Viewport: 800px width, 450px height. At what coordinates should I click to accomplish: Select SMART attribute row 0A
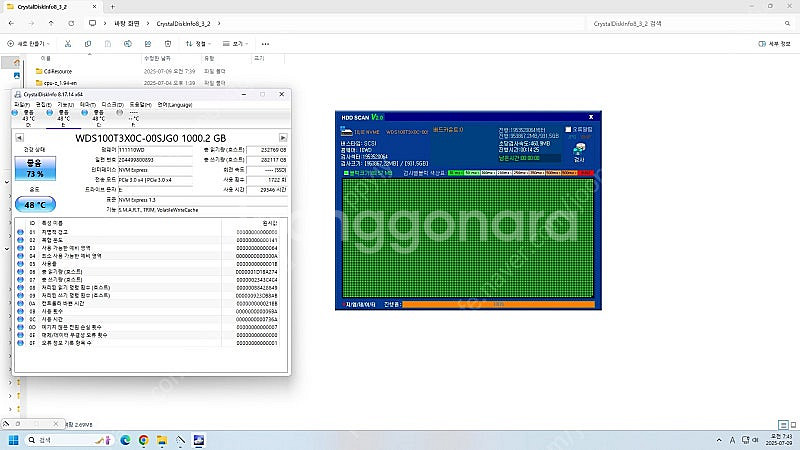point(148,304)
